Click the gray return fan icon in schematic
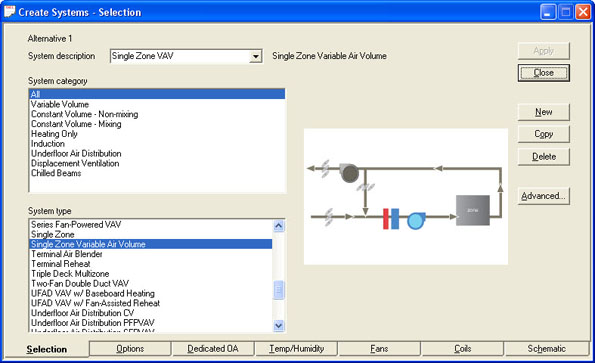 349,173
